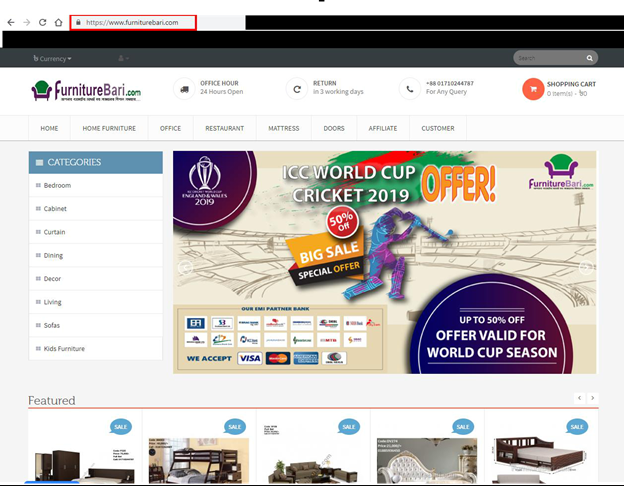Viewport: 624px width, 486px height.
Task: Click the delivery truck Office Hour icon
Action: 184,89
